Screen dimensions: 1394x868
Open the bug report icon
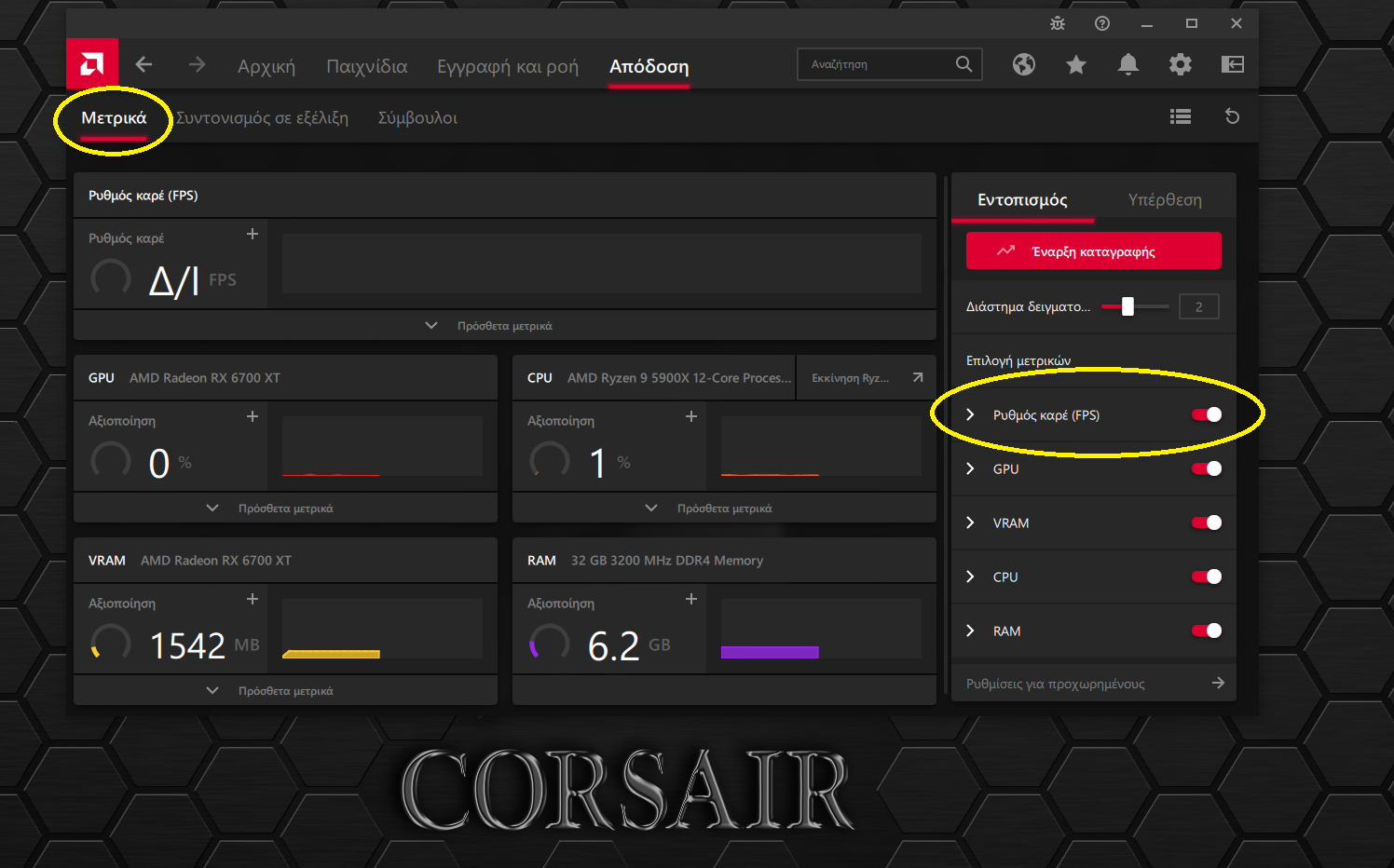[1058, 23]
